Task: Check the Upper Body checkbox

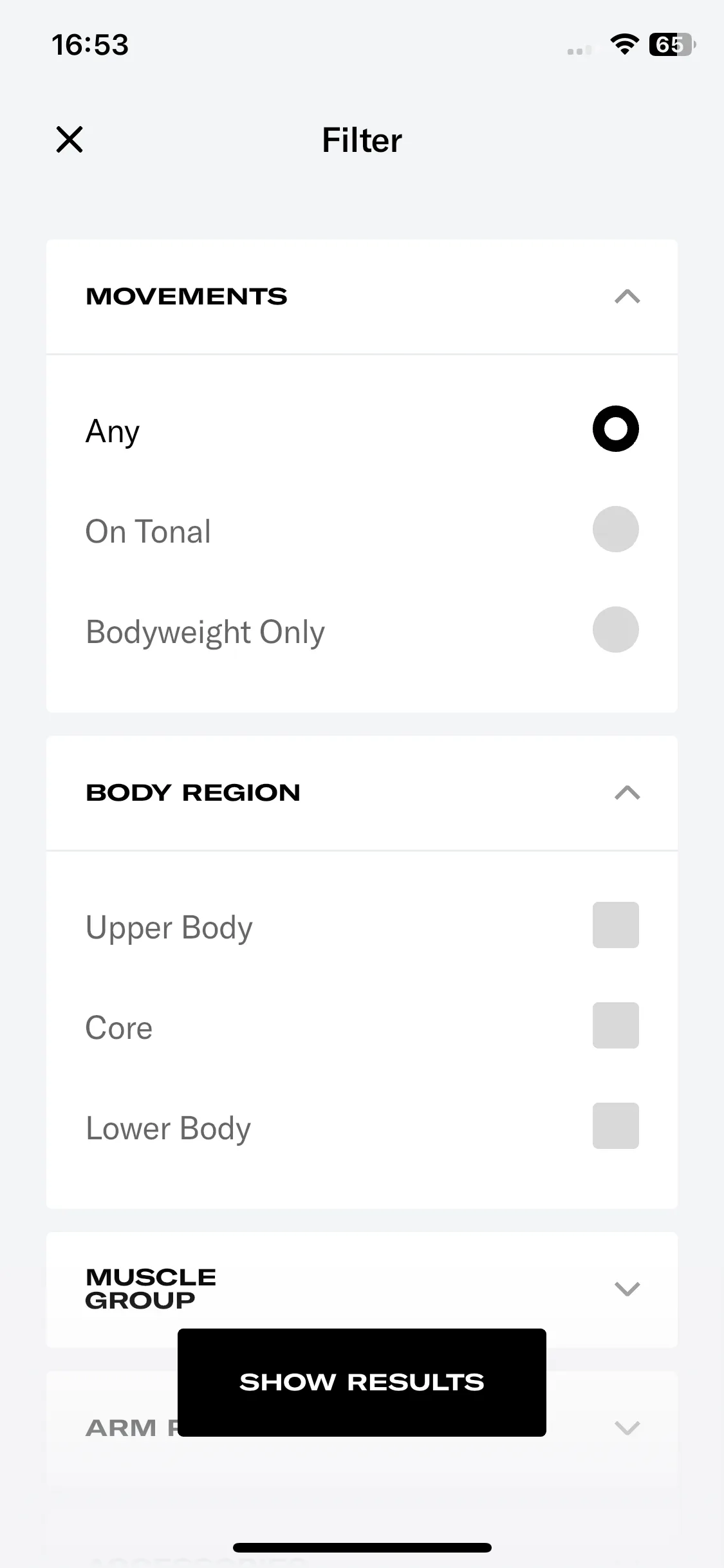Action: click(615, 925)
